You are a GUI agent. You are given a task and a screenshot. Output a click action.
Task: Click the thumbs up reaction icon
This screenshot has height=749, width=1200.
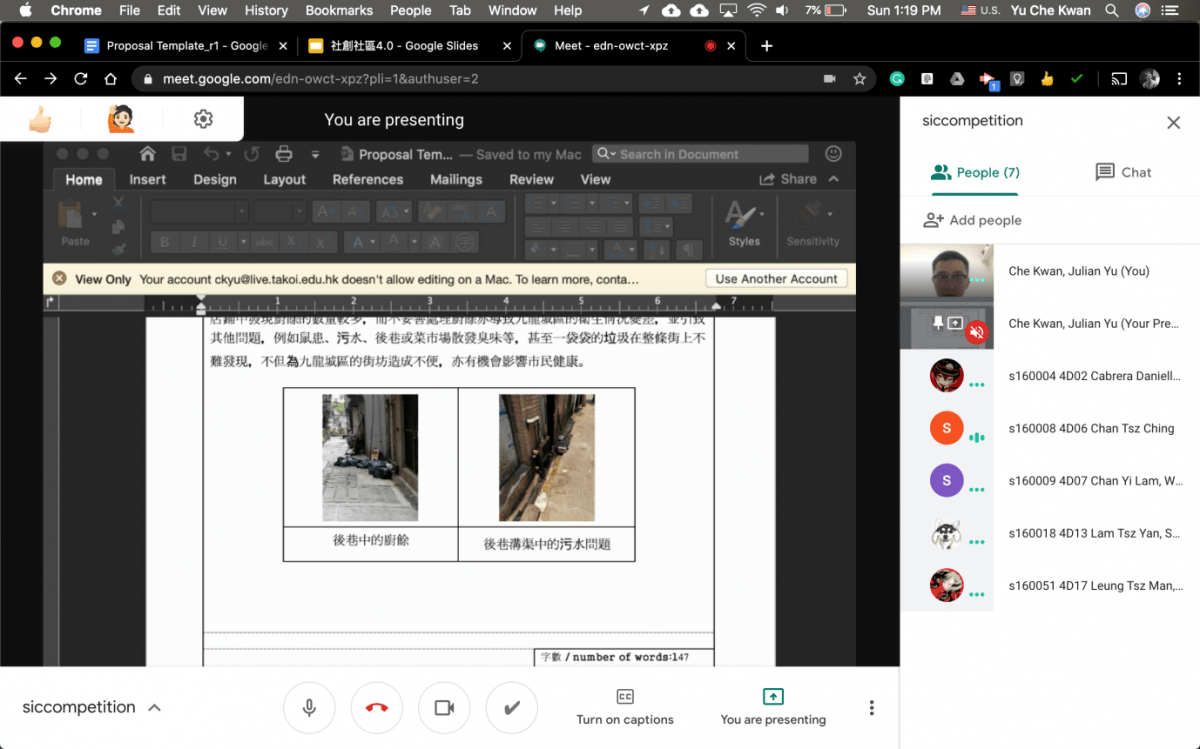[40, 120]
